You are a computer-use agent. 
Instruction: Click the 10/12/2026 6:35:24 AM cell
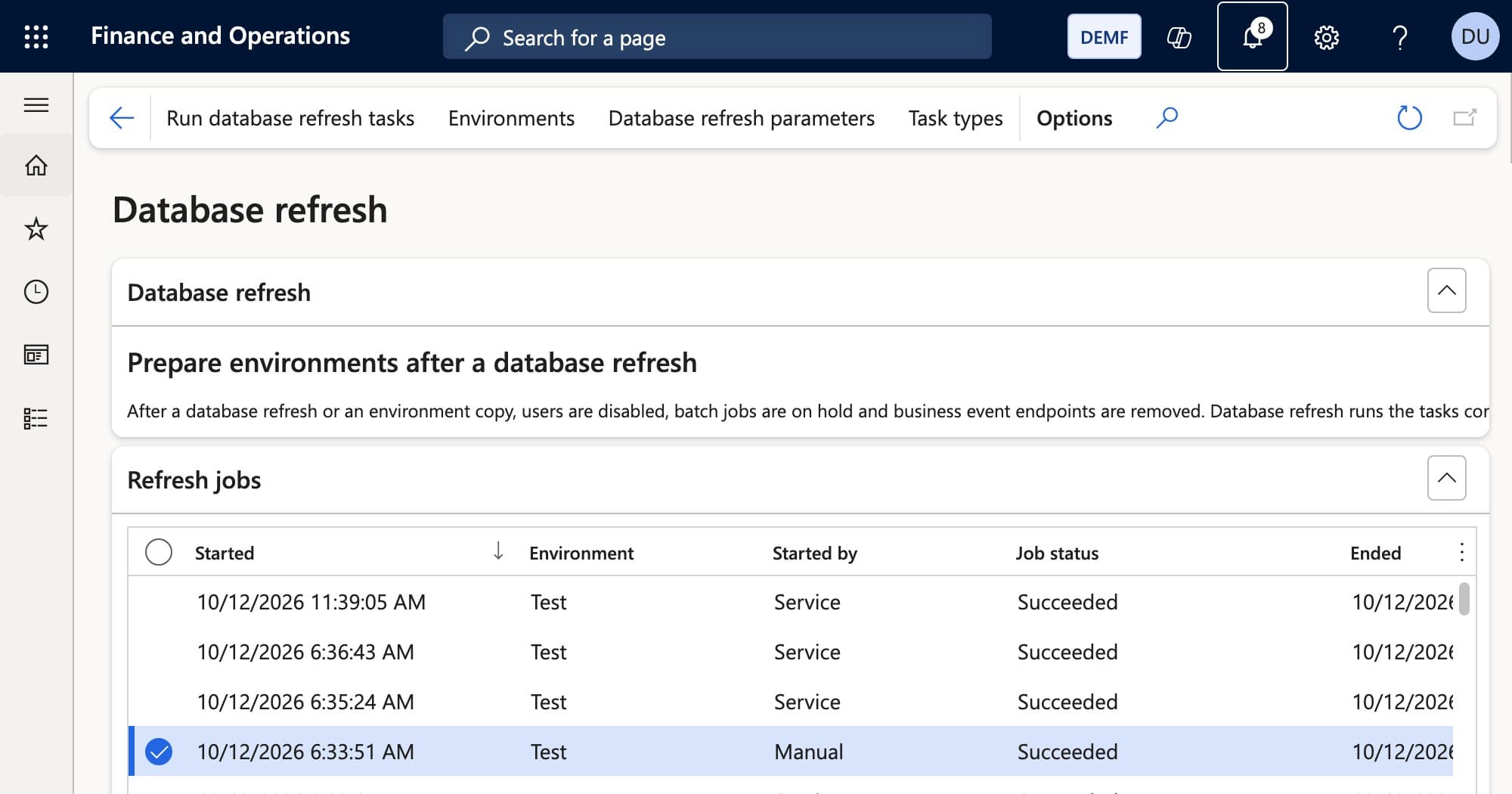pyautogui.click(x=305, y=702)
